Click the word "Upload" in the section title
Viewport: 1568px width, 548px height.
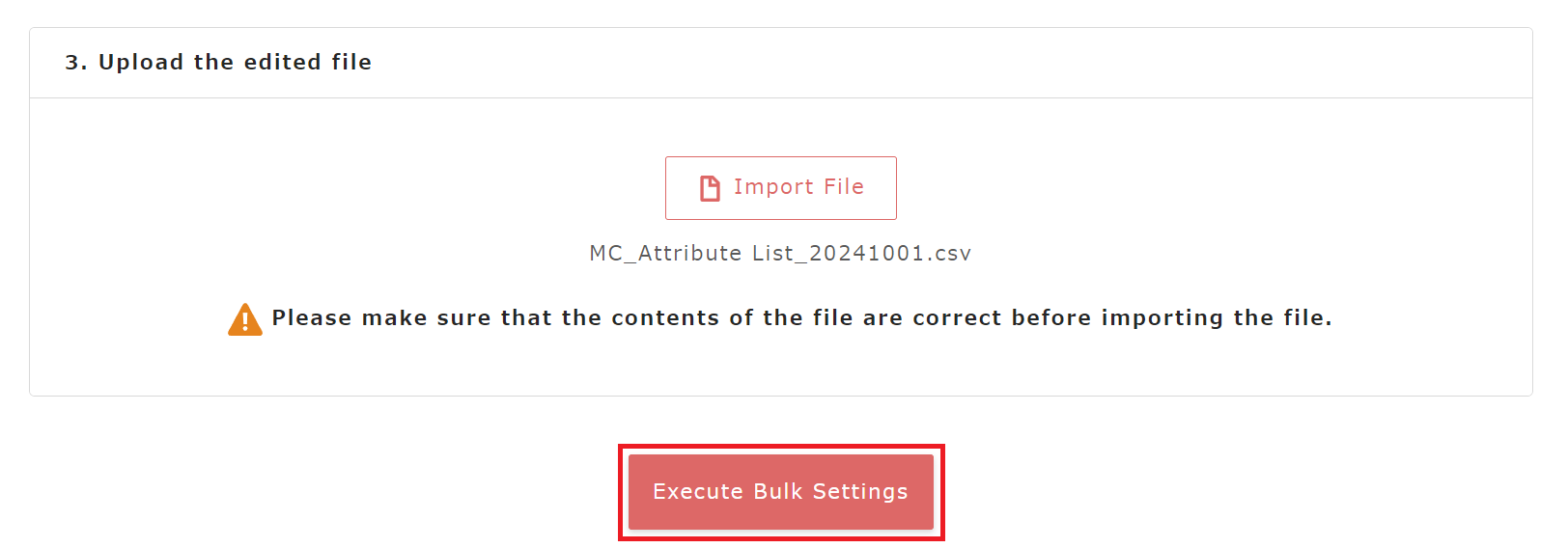(x=141, y=63)
